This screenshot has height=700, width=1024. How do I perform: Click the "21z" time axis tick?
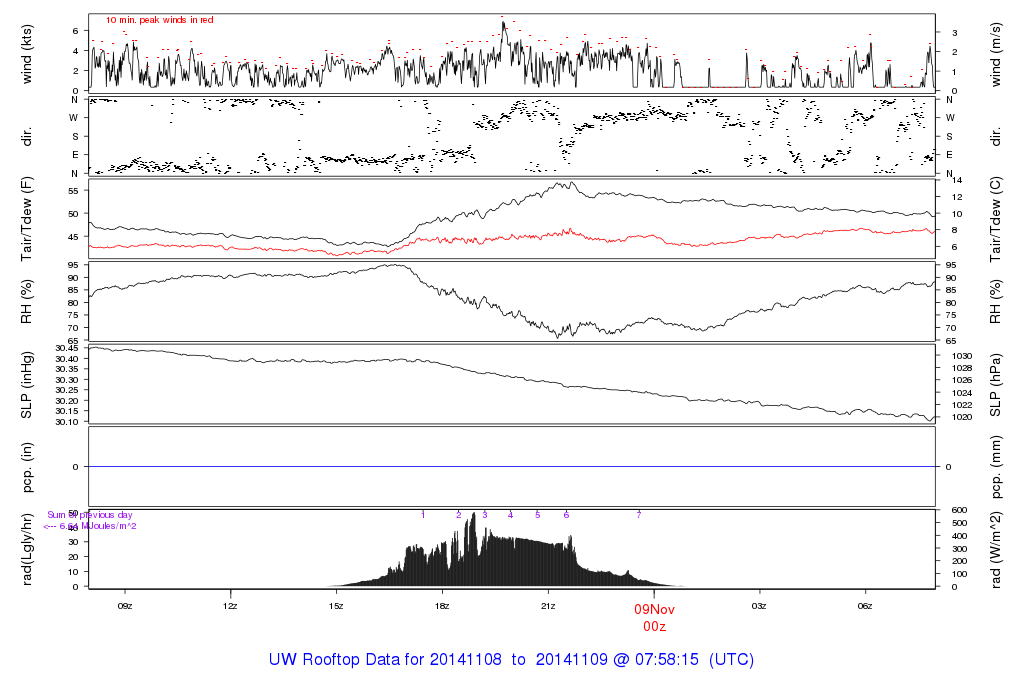[548, 606]
